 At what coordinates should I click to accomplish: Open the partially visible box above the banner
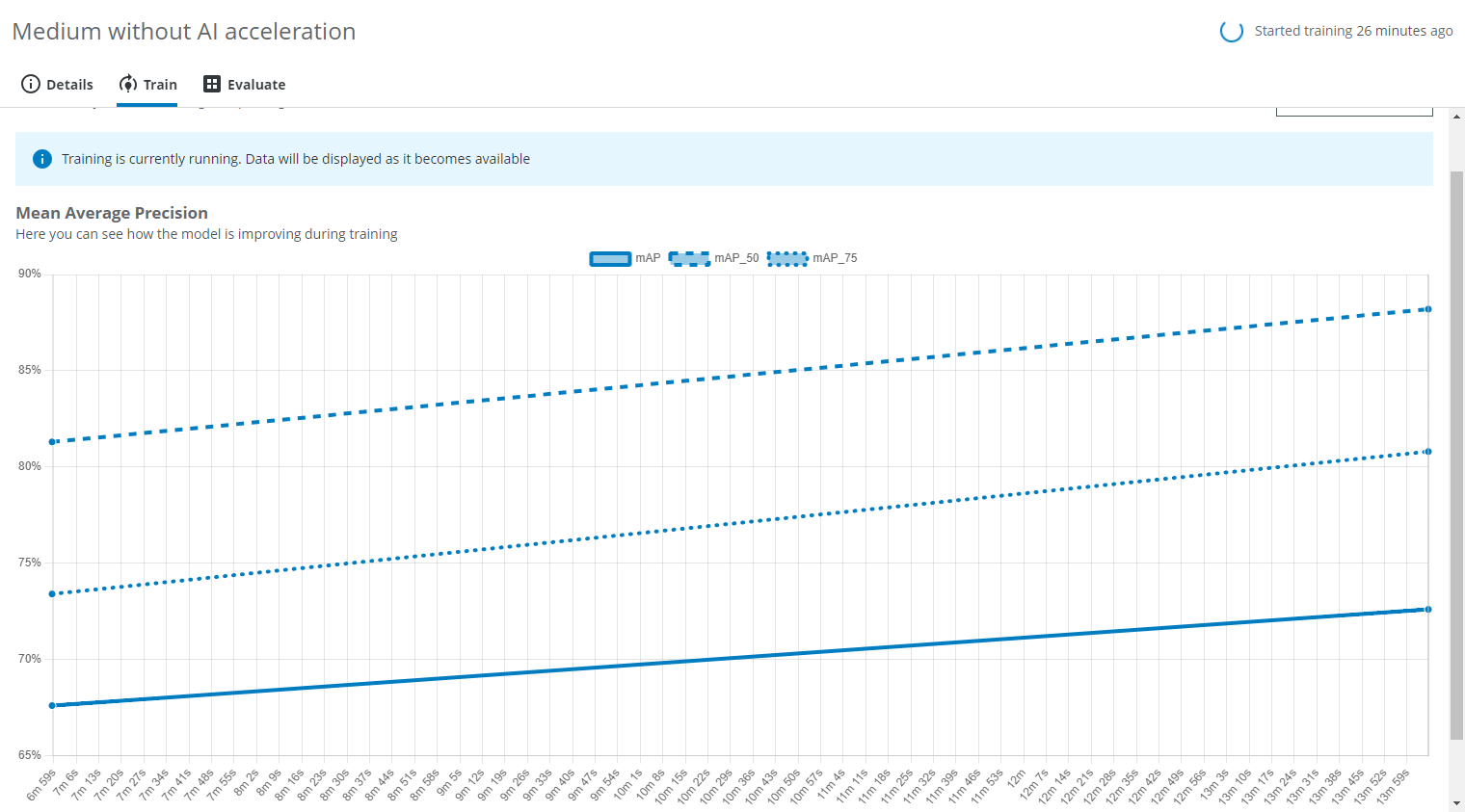(x=1353, y=112)
